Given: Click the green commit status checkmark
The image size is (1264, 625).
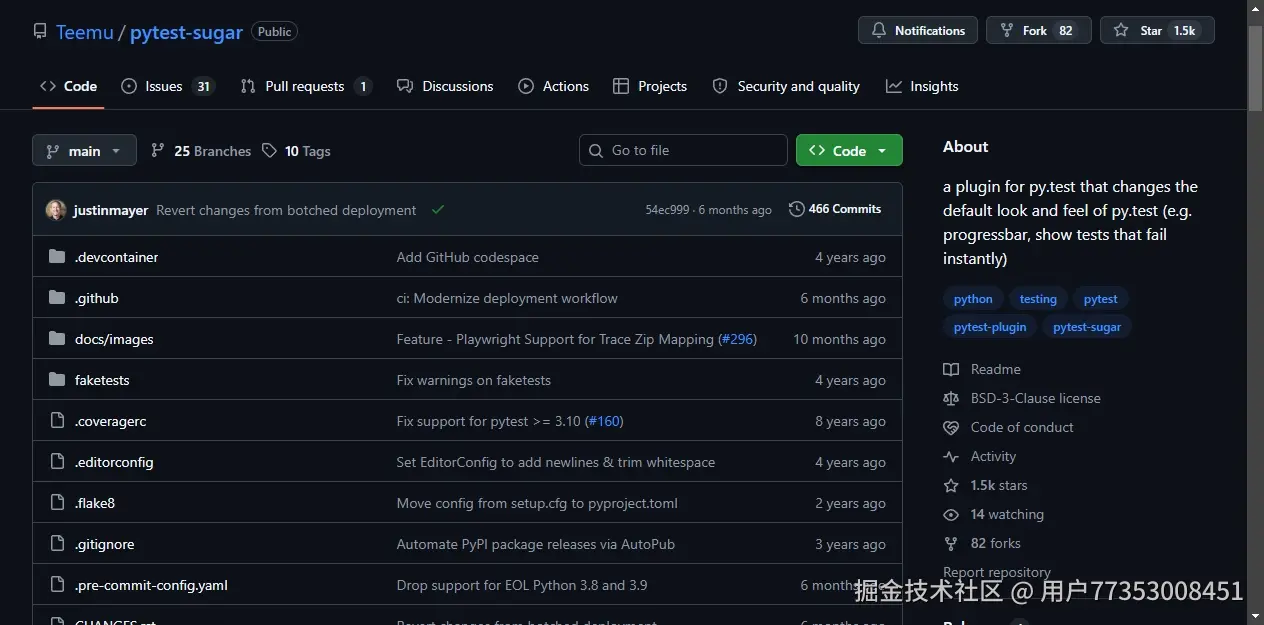Looking at the screenshot, I should [x=438, y=210].
